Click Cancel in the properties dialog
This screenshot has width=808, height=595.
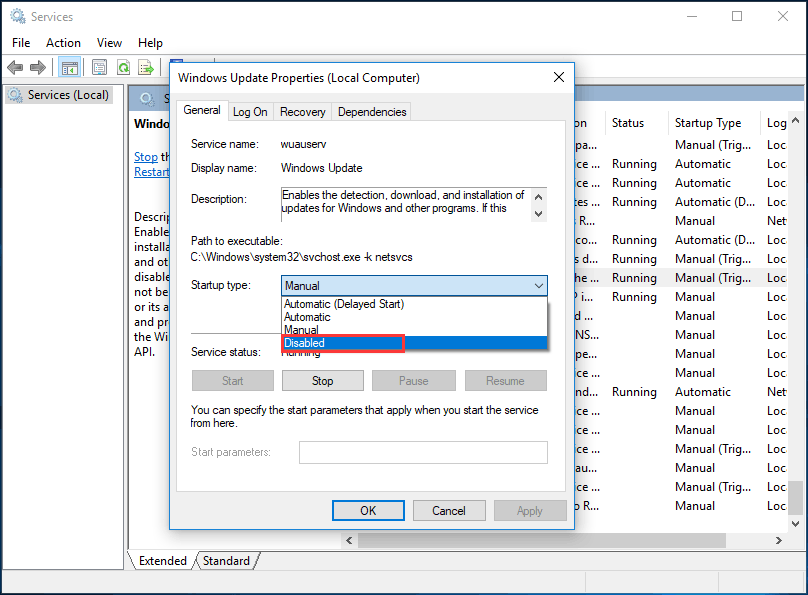[449, 511]
